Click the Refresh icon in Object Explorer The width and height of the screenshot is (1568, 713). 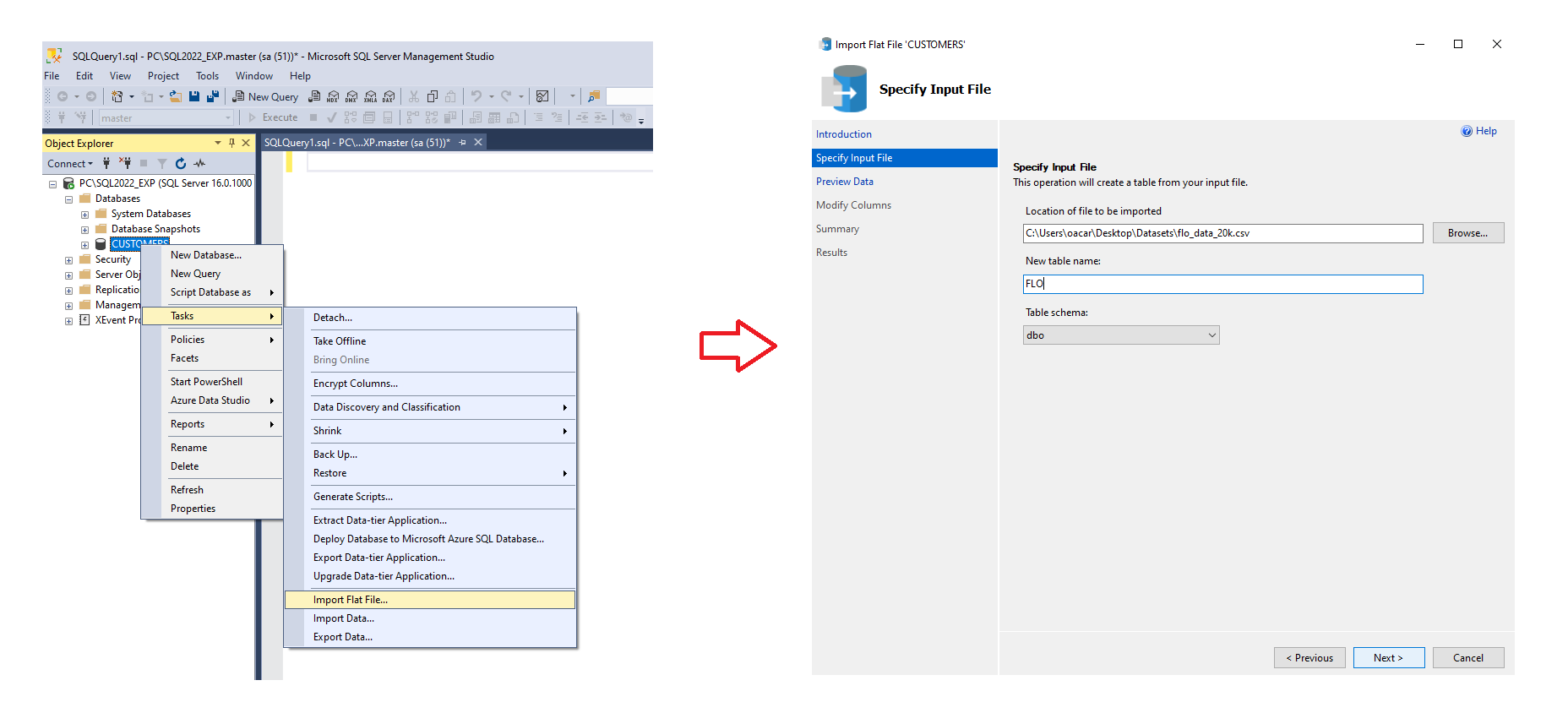(x=181, y=163)
